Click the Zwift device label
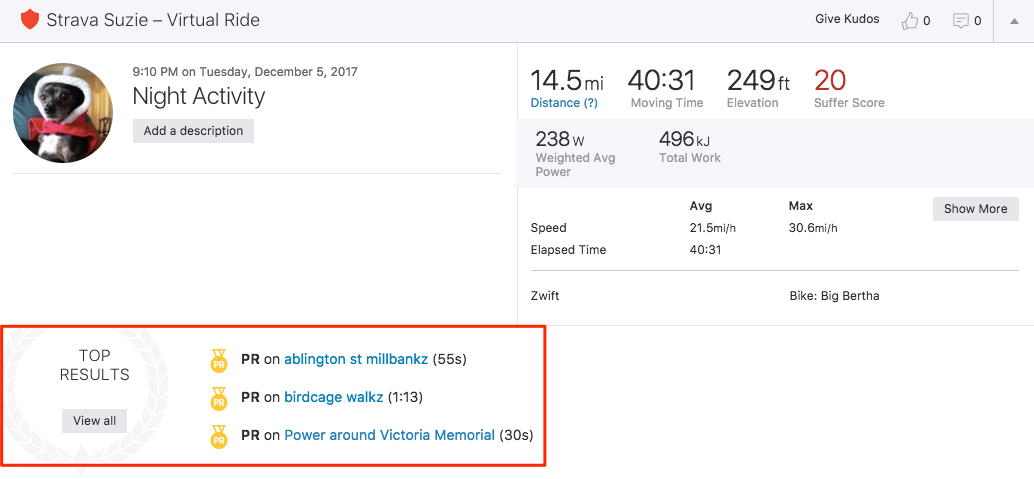 click(x=545, y=296)
